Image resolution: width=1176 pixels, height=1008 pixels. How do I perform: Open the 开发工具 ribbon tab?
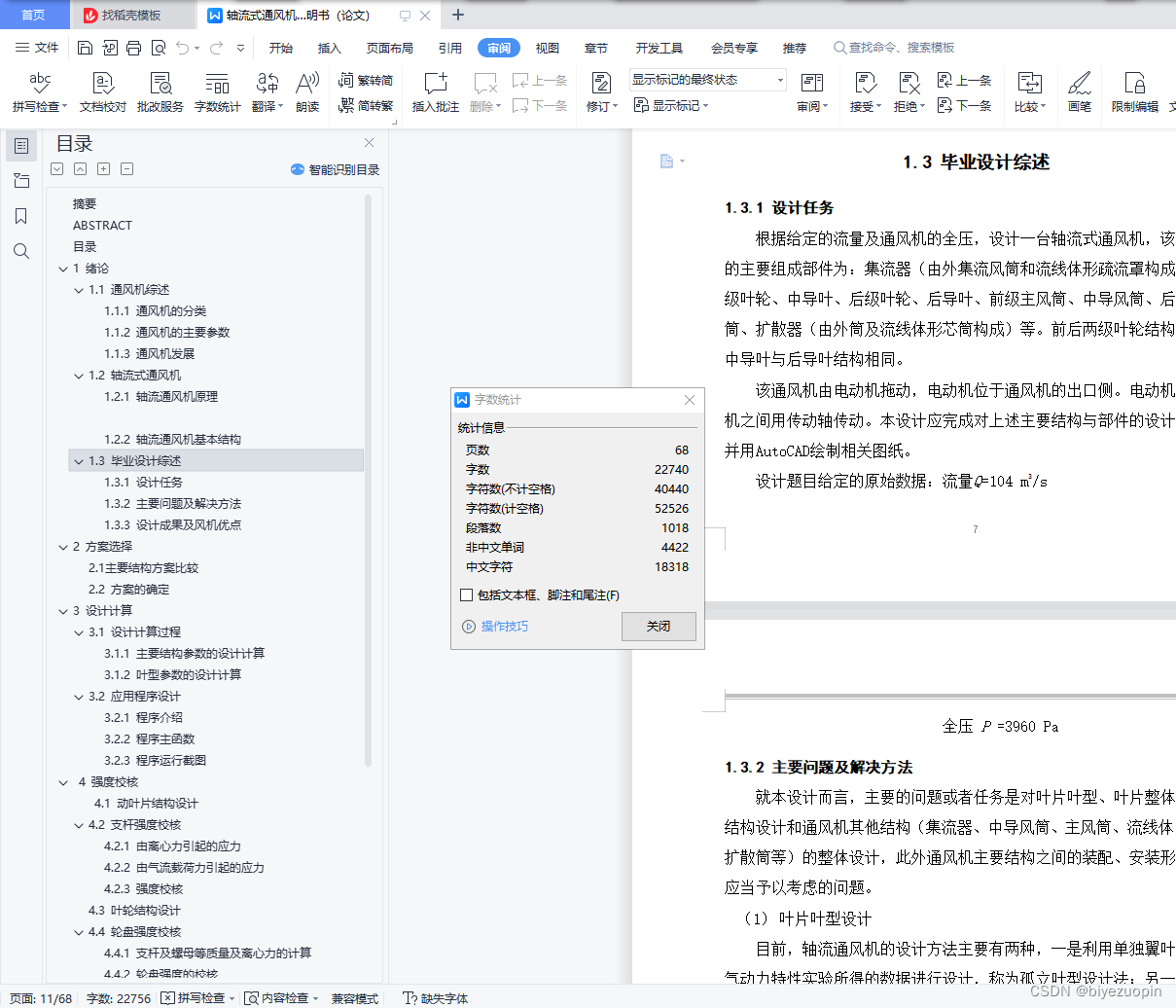click(x=659, y=48)
